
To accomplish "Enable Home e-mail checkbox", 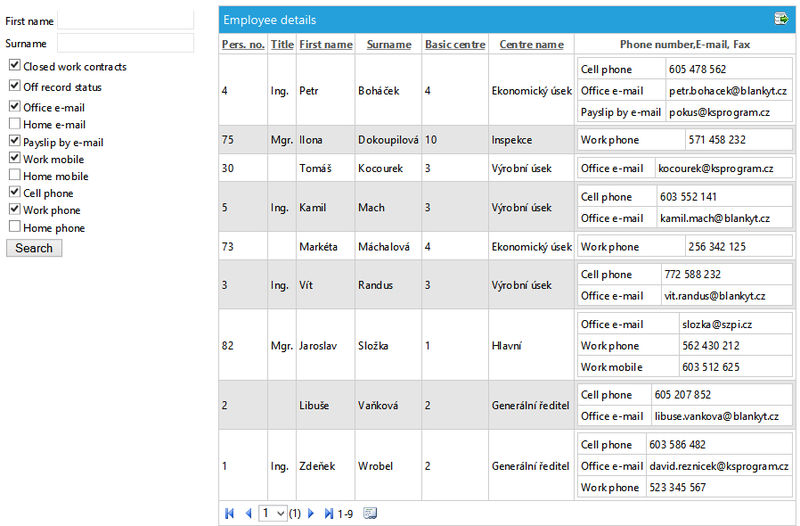I will (x=15, y=123).
